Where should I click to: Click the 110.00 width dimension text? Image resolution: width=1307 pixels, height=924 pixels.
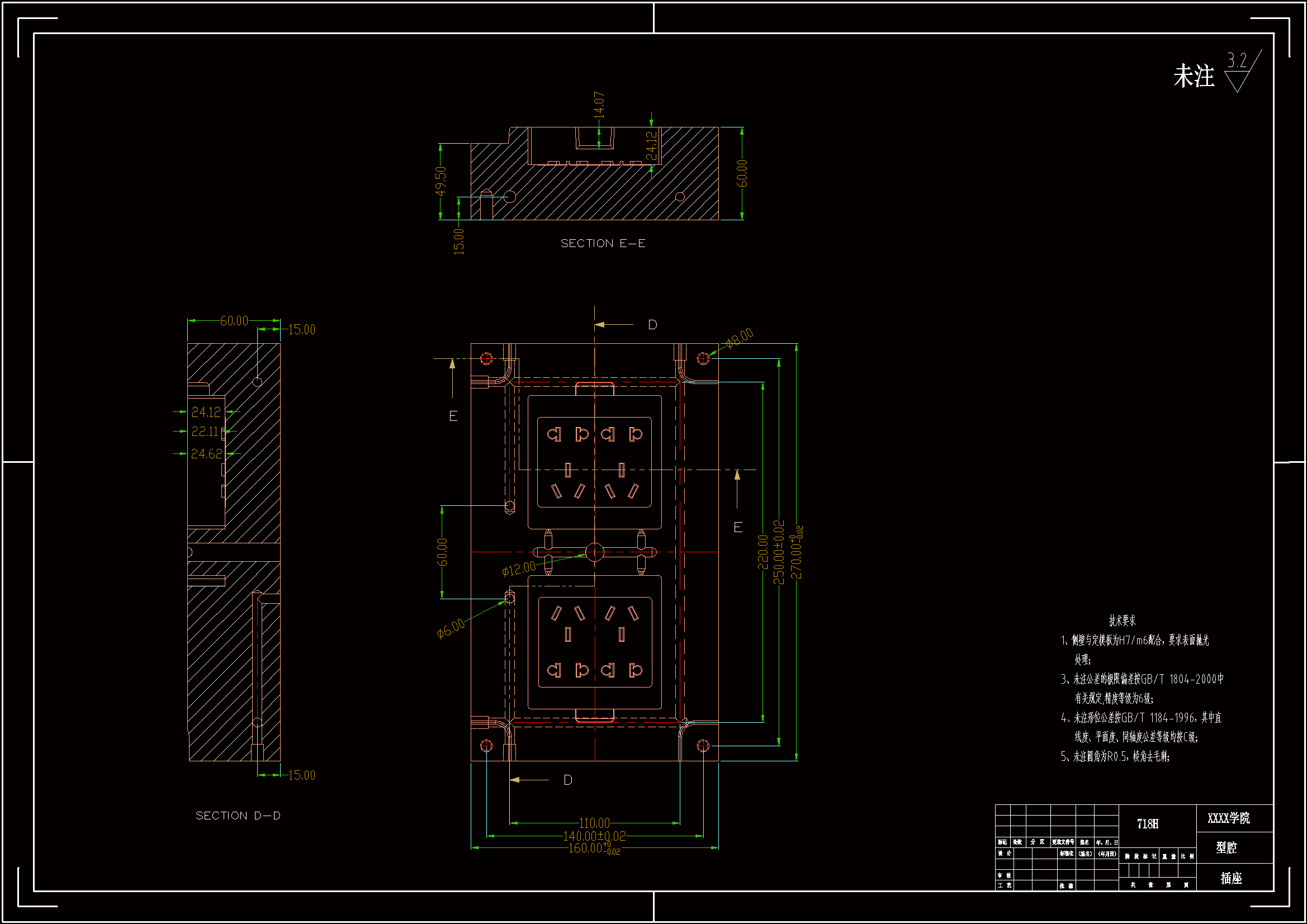click(594, 823)
